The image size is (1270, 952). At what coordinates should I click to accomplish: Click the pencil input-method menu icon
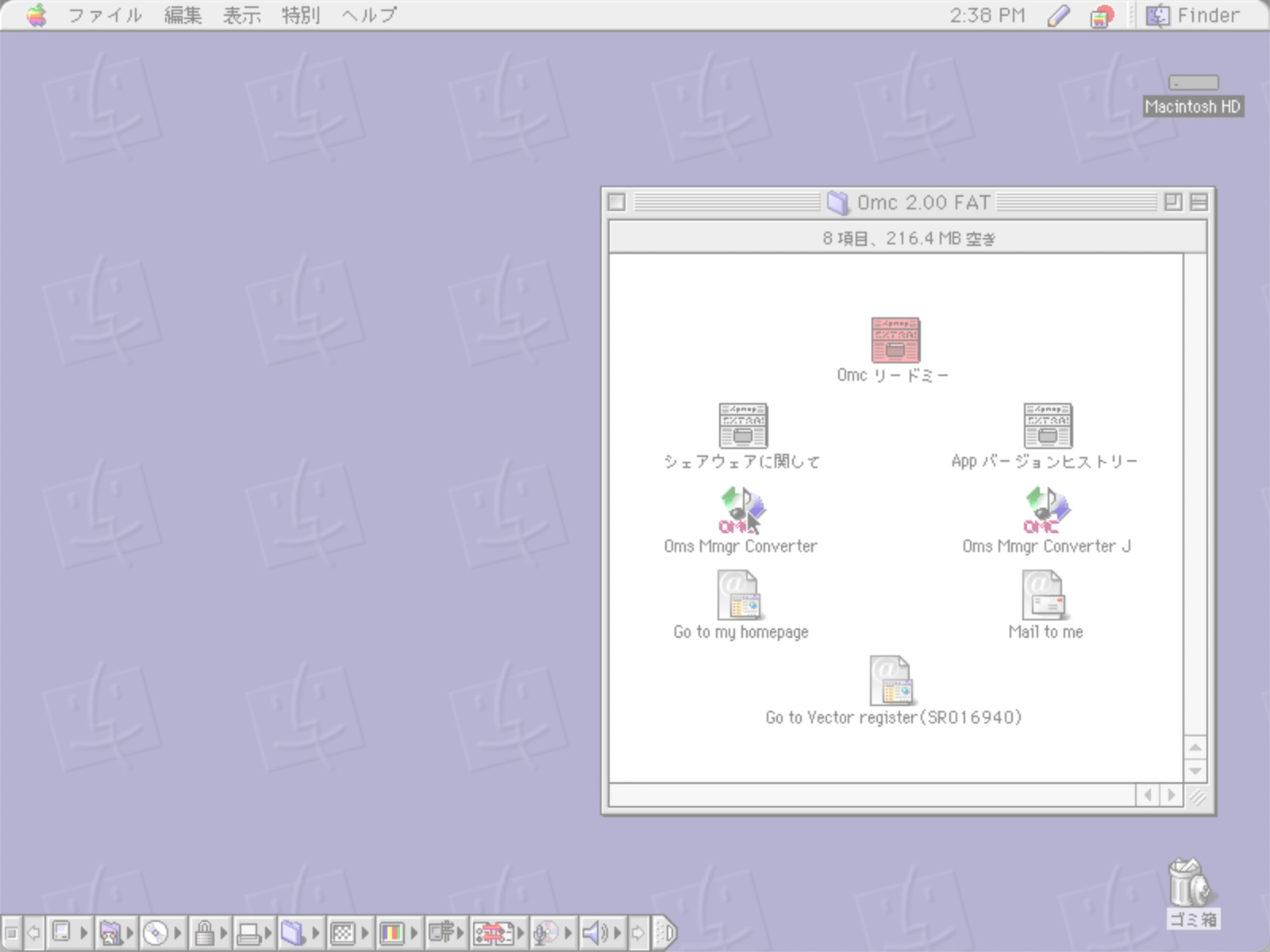pyautogui.click(x=1058, y=16)
